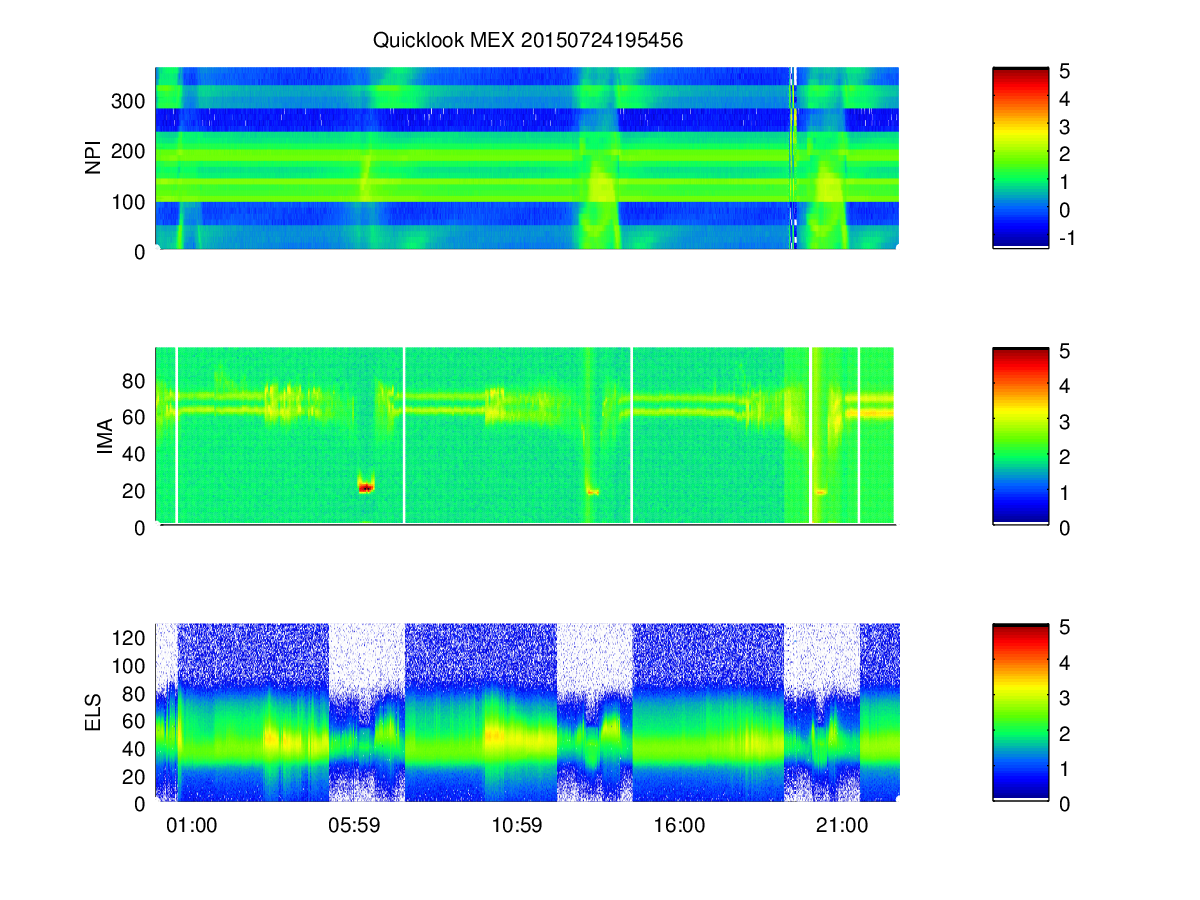This screenshot has width=1200, height=900.
Task: Click the 0 label on IMA colorbar
Action: pos(1065,527)
